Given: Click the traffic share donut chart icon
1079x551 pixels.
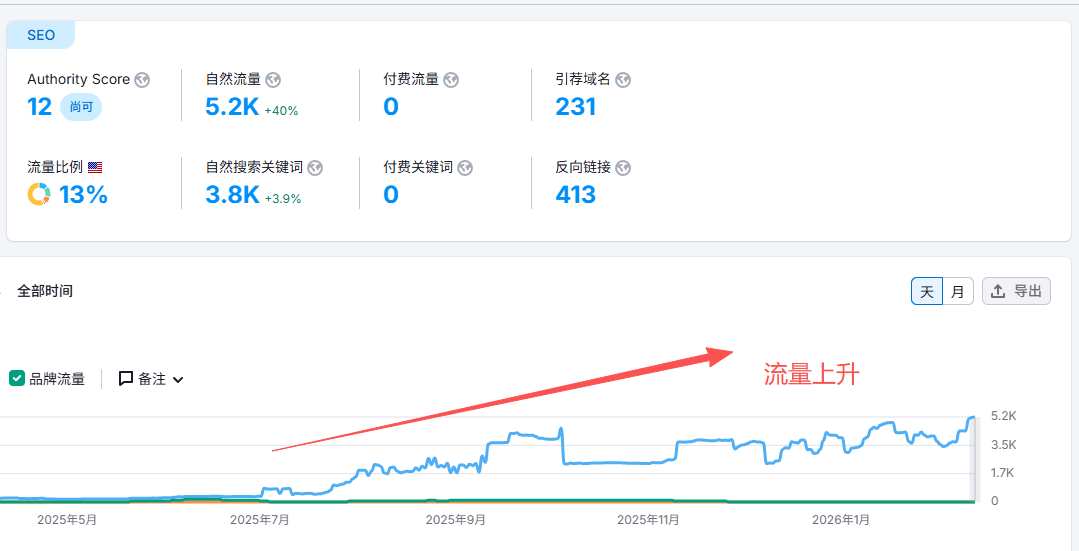Looking at the screenshot, I should coord(39,195).
